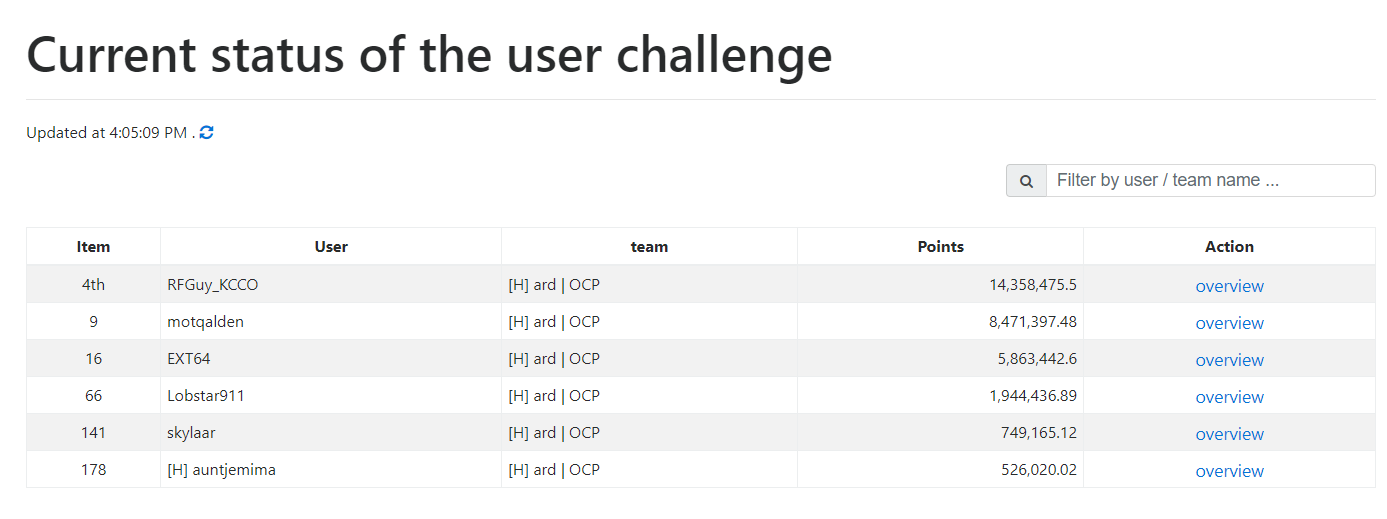Open overview for motqalden

1229,323
